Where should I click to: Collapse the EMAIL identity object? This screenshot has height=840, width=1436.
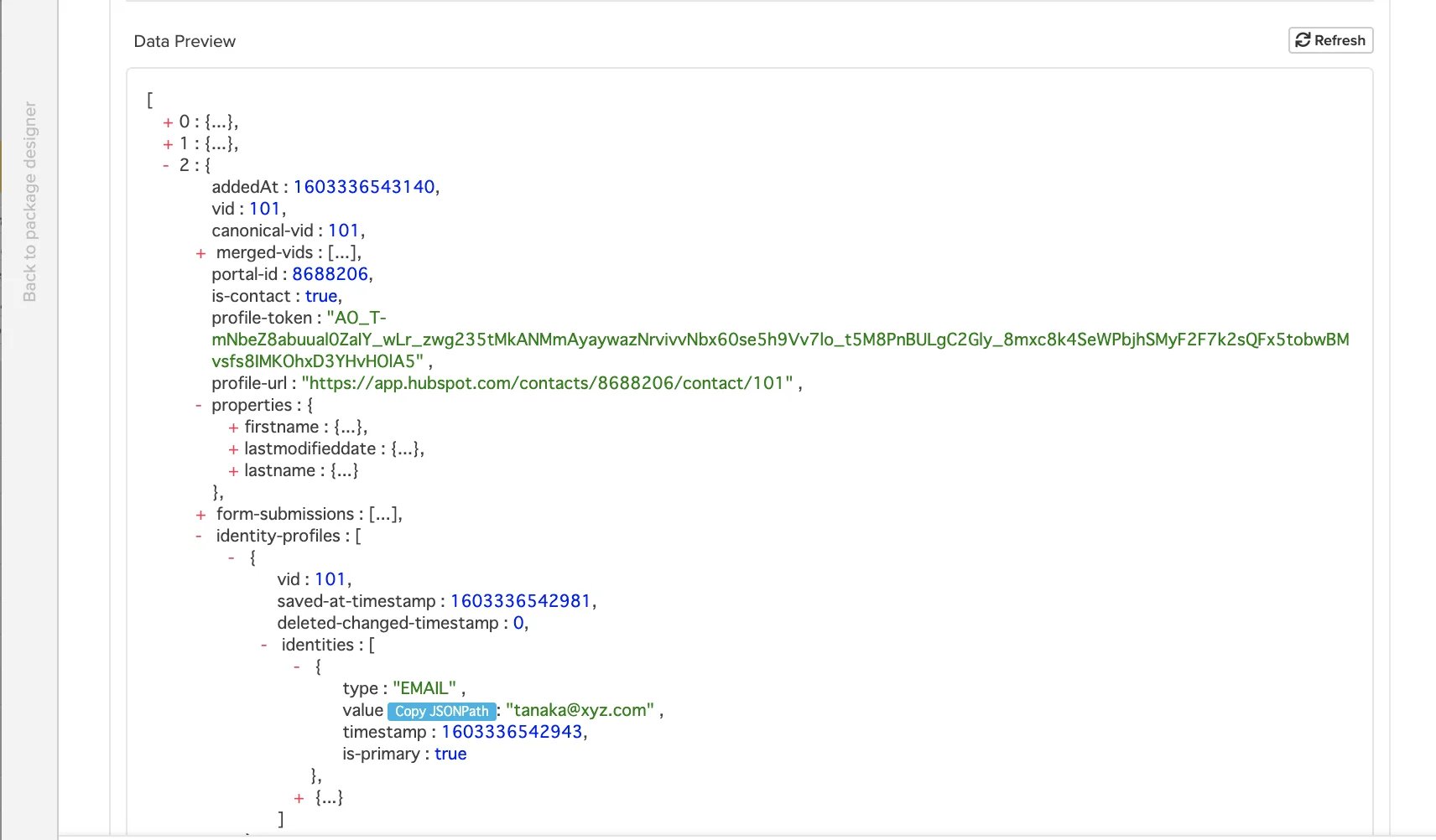(x=297, y=666)
